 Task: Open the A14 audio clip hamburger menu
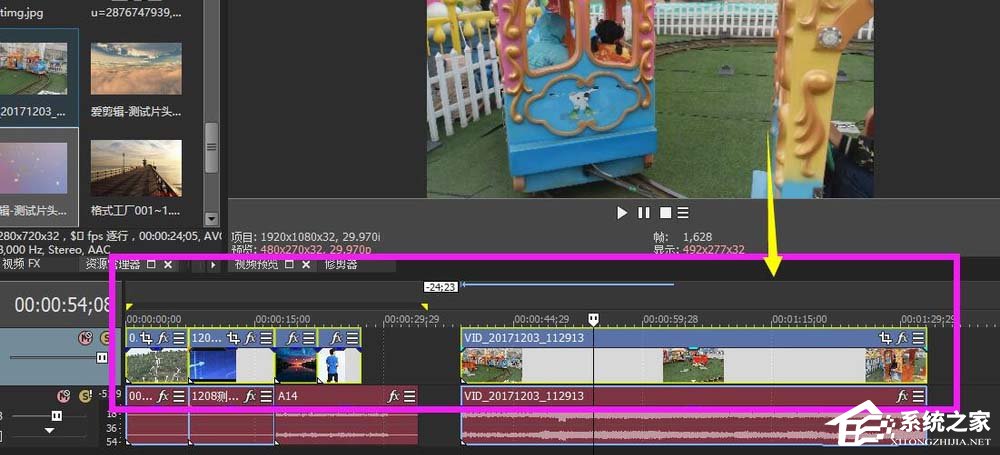tap(410, 396)
